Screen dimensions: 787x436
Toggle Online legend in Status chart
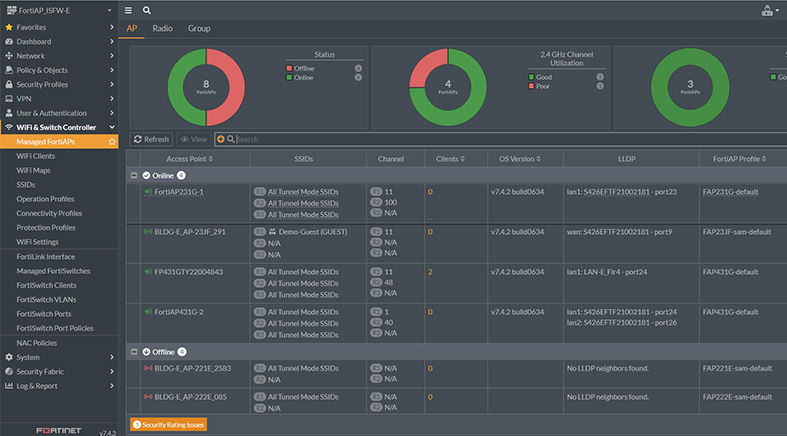point(300,77)
